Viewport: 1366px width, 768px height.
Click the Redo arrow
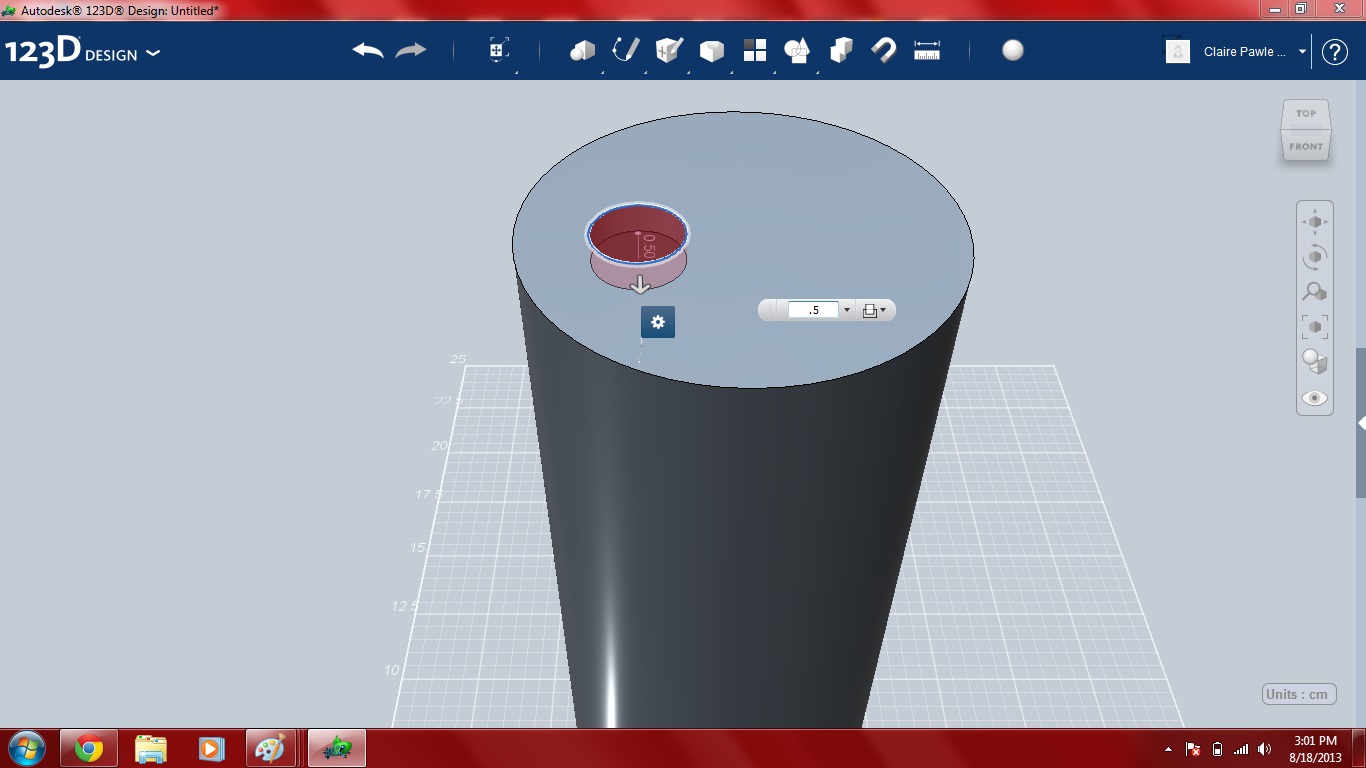(x=411, y=51)
